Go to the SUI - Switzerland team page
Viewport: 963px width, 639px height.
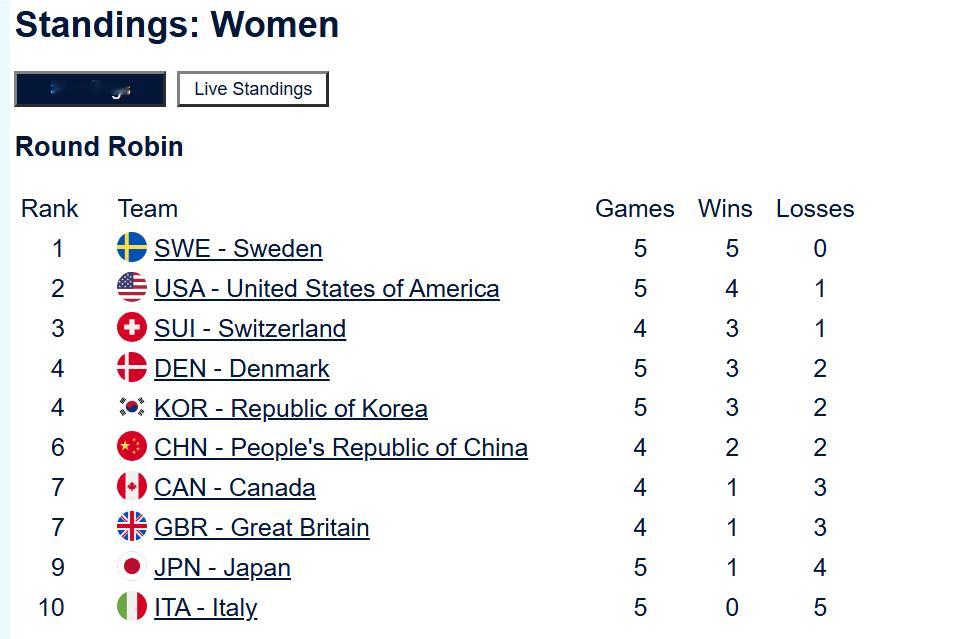tap(250, 329)
